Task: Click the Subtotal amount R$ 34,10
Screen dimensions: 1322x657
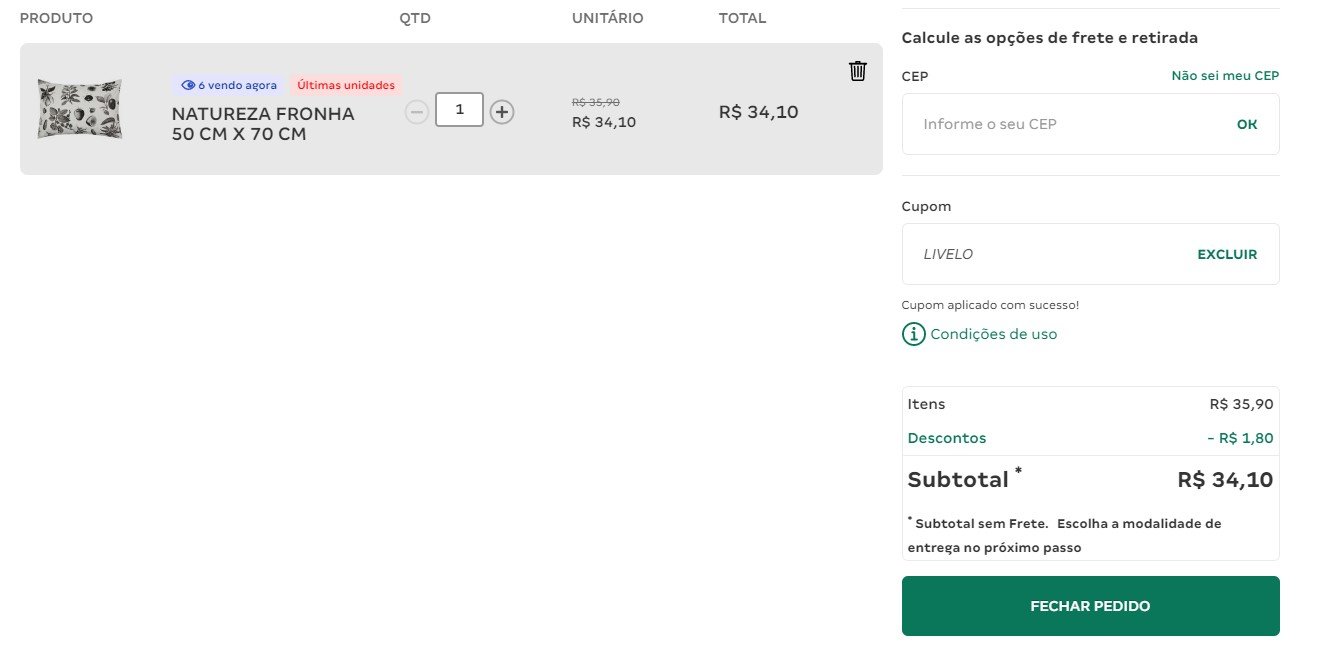Action: point(1225,480)
